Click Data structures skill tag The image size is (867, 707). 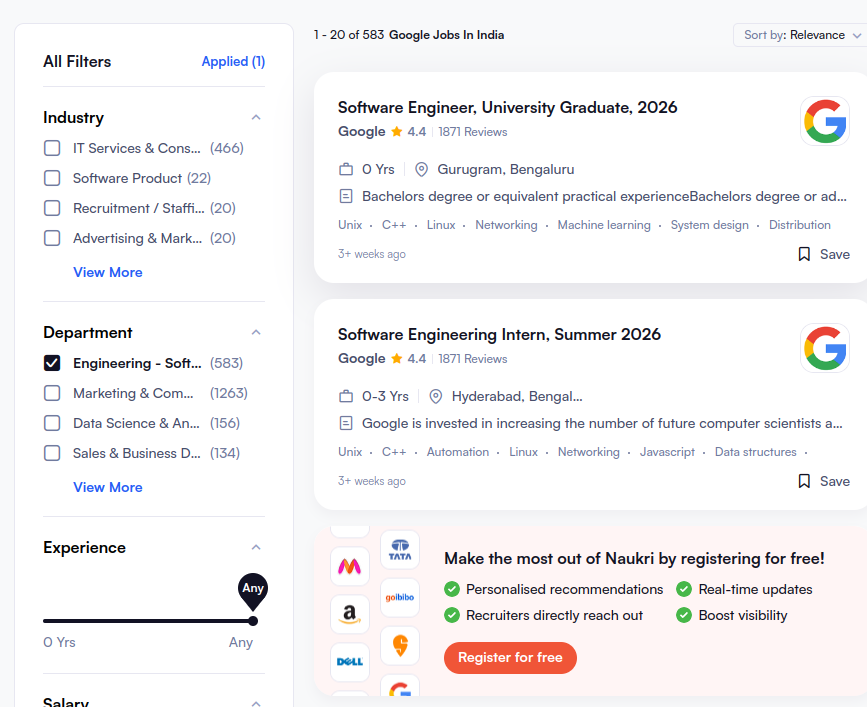(x=755, y=452)
